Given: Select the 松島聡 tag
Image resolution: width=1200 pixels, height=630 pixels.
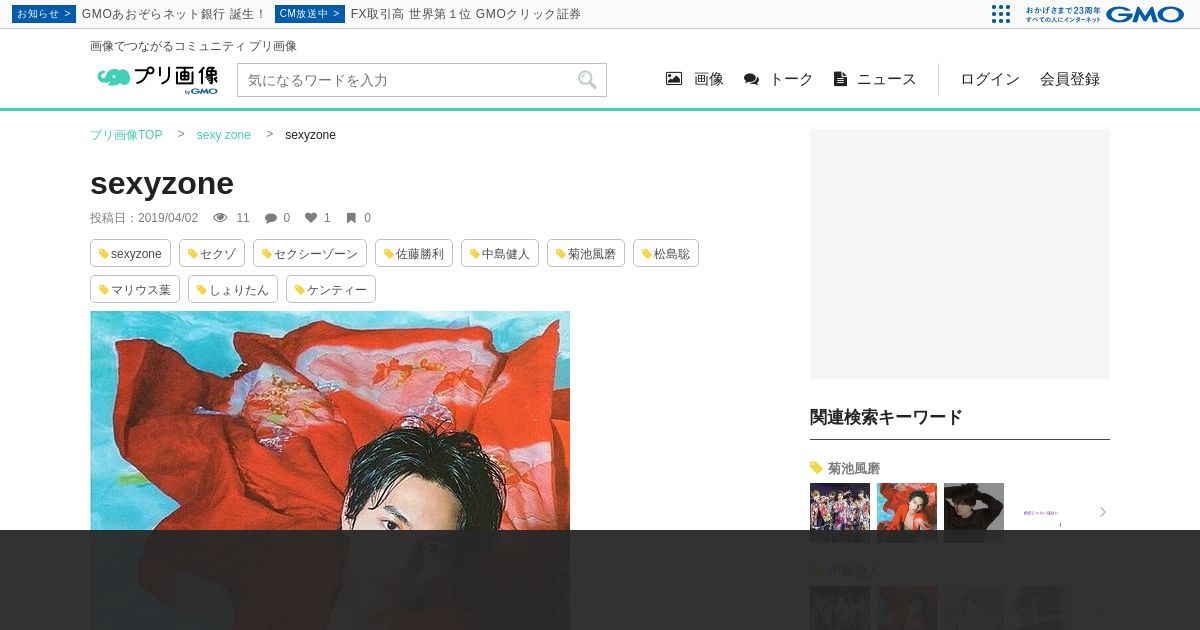Looking at the screenshot, I should [x=666, y=253].
